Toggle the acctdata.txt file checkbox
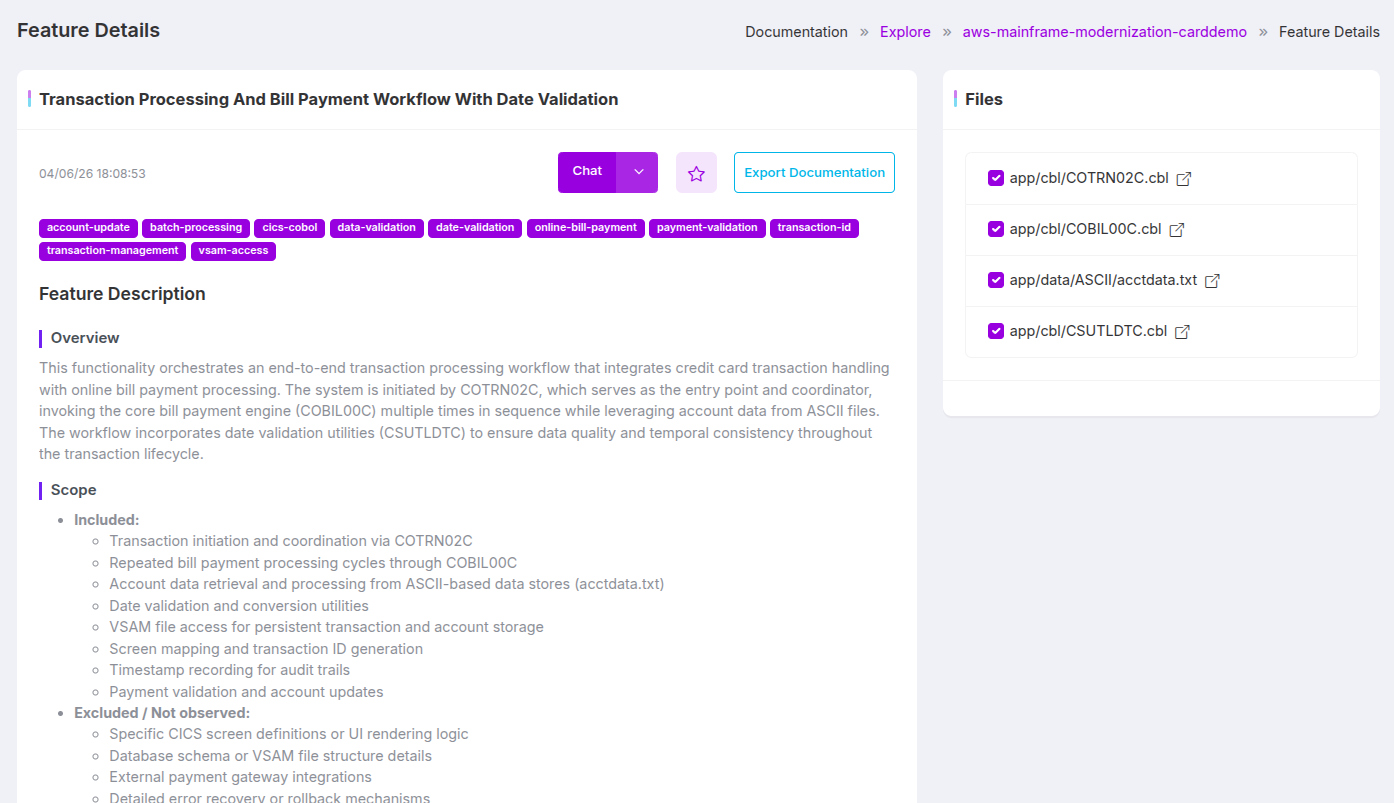1394x803 pixels. (x=995, y=280)
